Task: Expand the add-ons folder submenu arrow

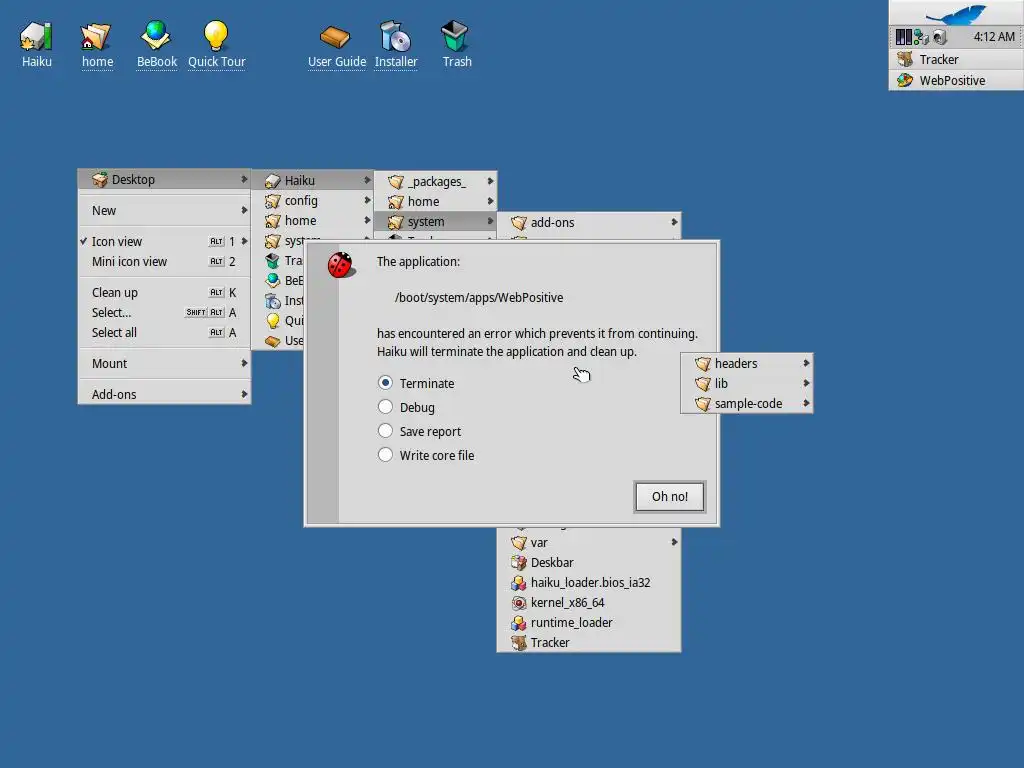Action: coord(674,222)
